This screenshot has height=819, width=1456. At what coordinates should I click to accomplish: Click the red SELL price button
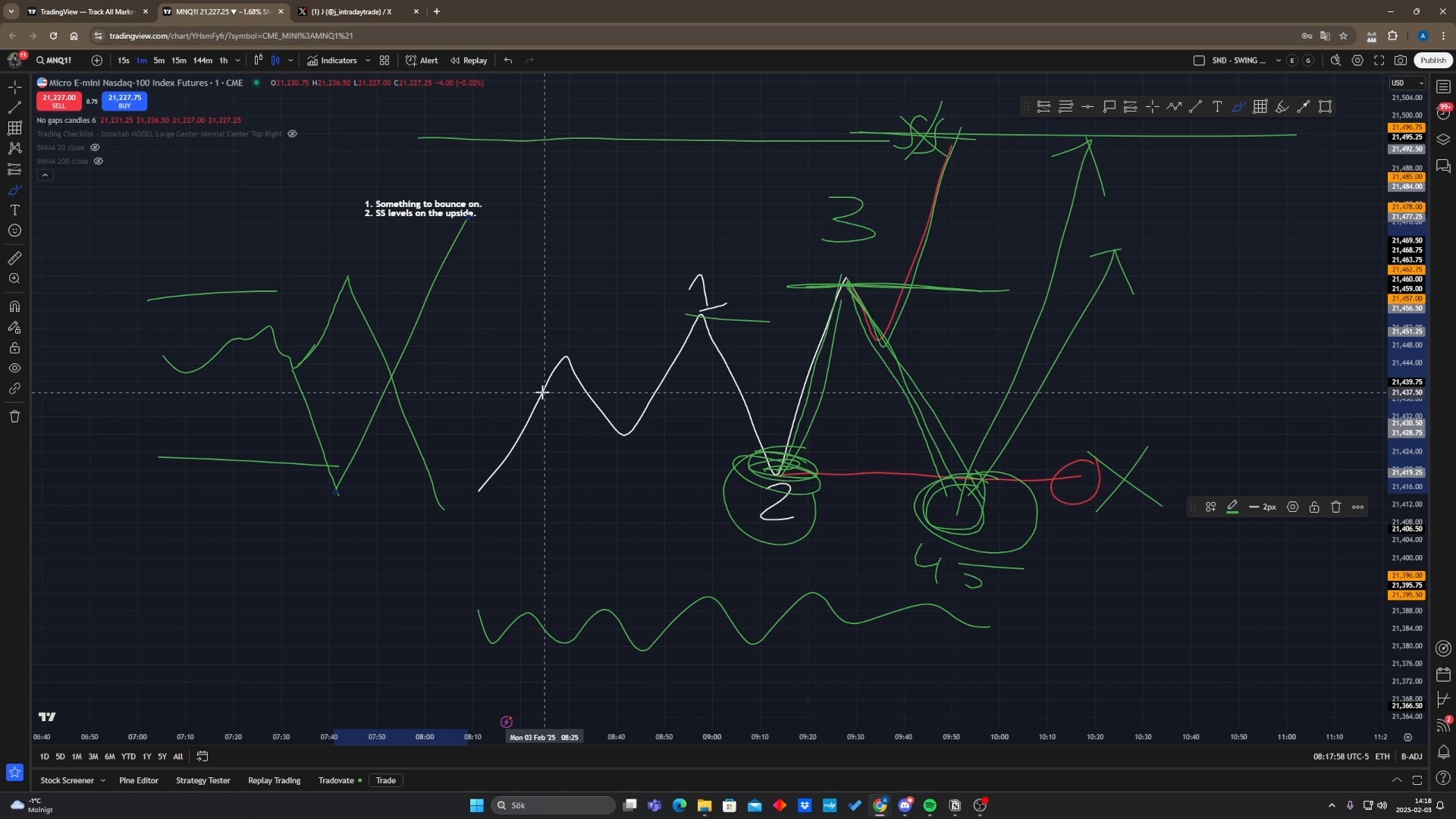tap(58, 101)
